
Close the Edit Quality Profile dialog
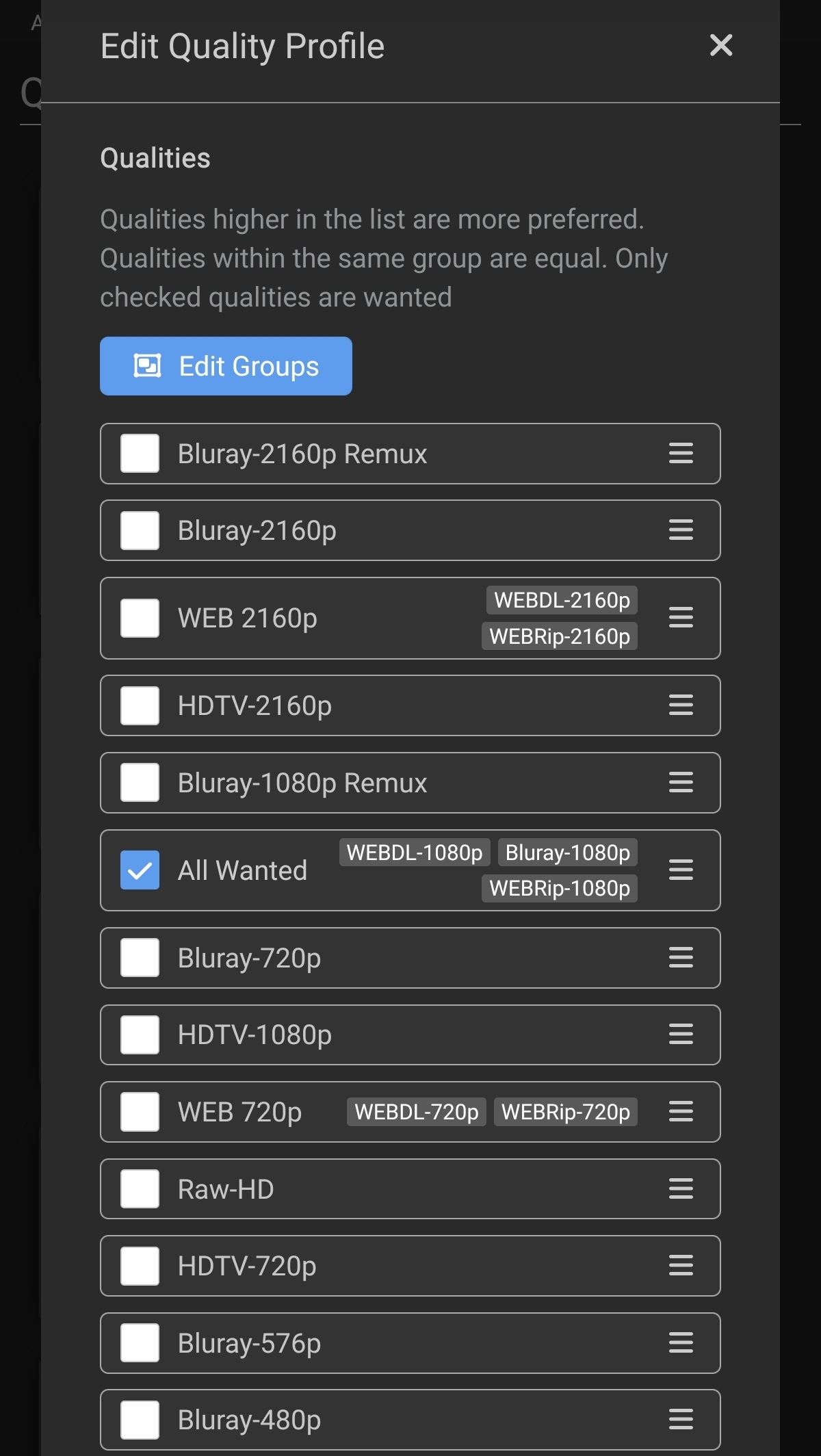click(721, 46)
